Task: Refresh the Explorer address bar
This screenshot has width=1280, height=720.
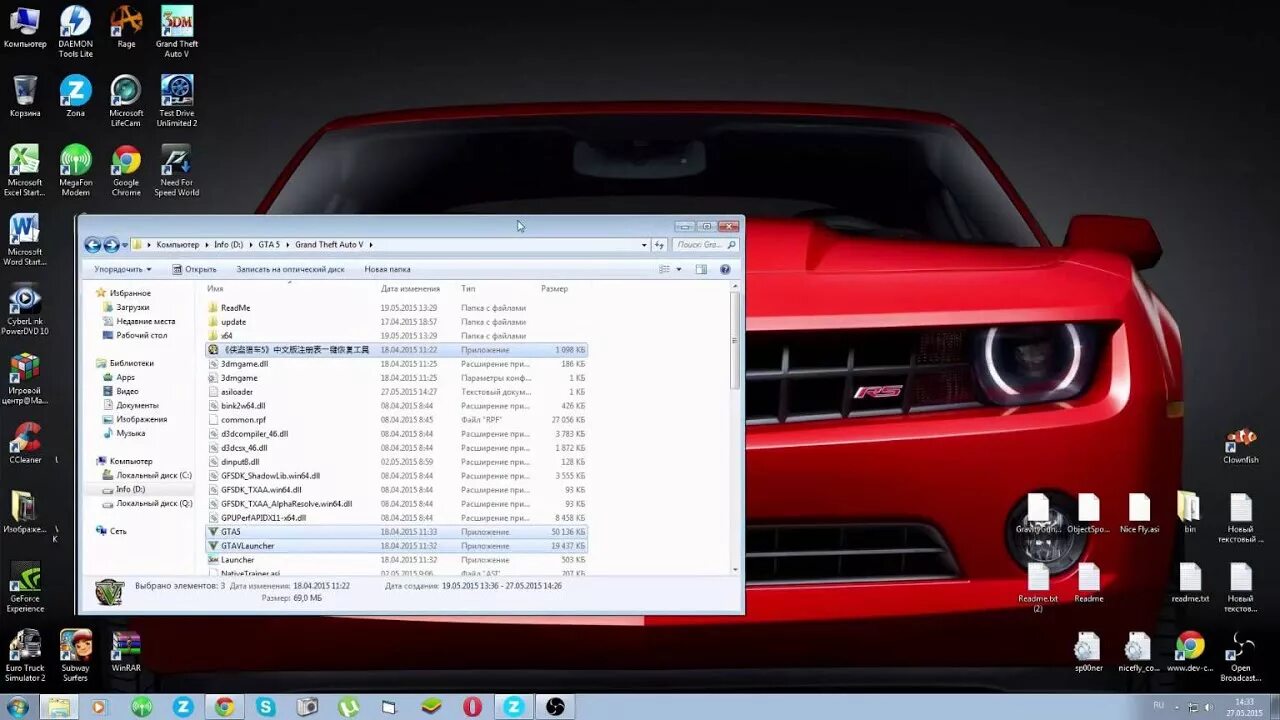Action: [659, 245]
